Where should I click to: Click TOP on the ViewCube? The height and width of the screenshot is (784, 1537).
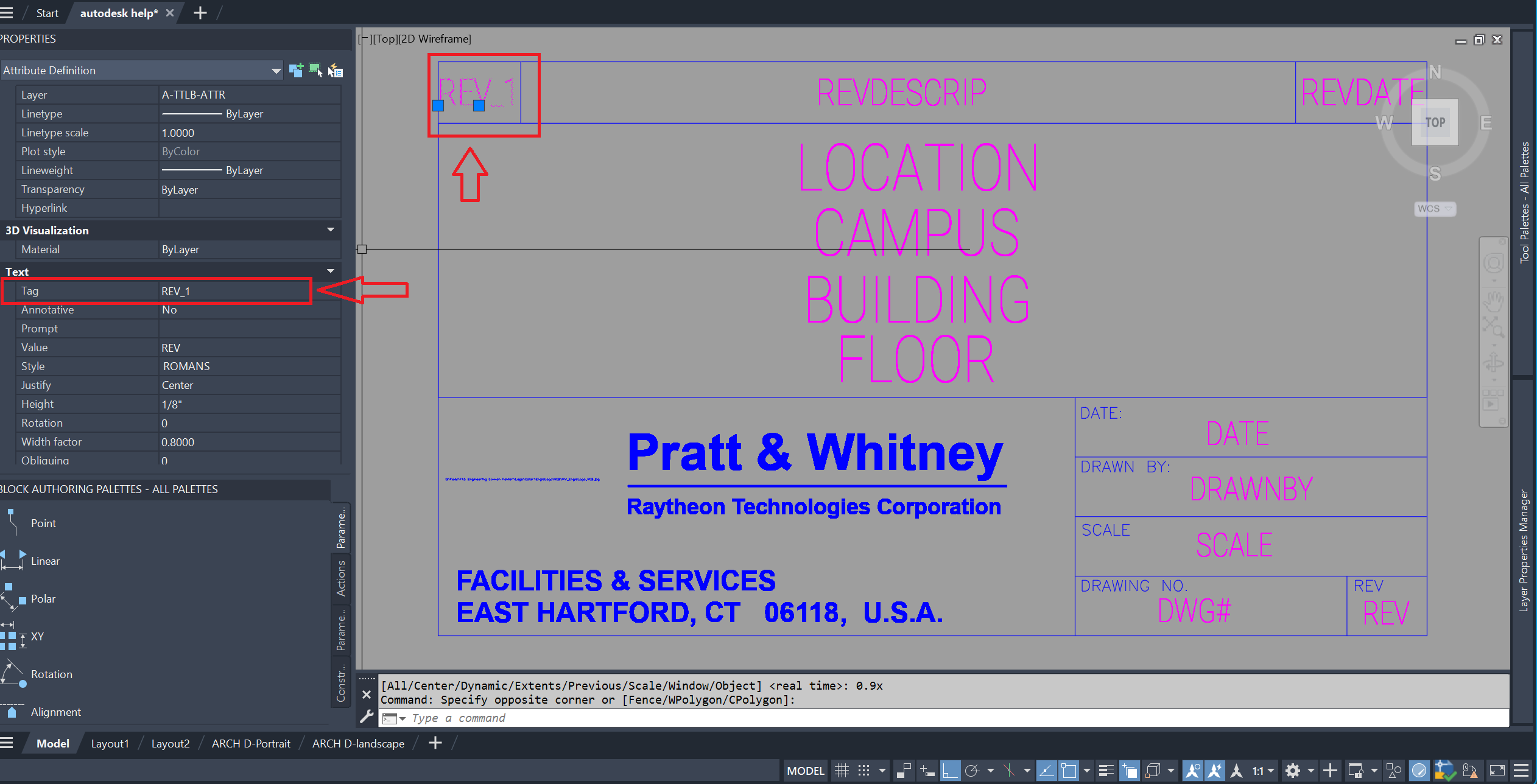[1435, 122]
